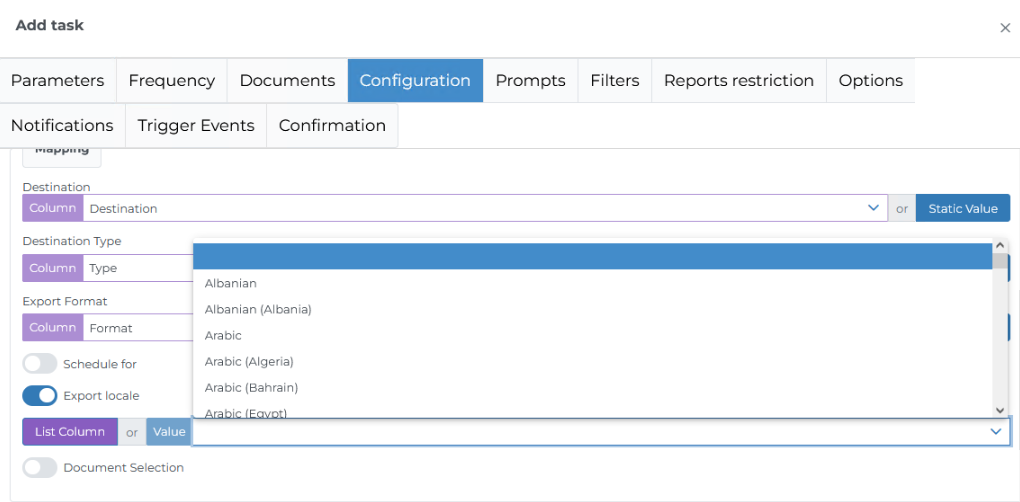
Task: Click the Value button beside List Column
Action: click(169, 432)
